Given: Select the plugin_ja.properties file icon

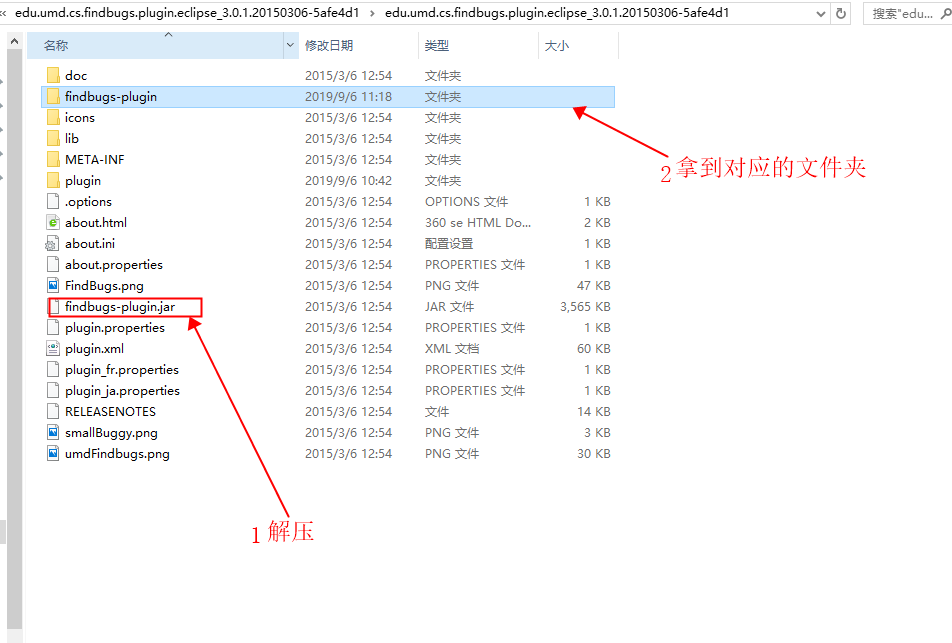Looking at the screenshot, I should click(53, 390).
